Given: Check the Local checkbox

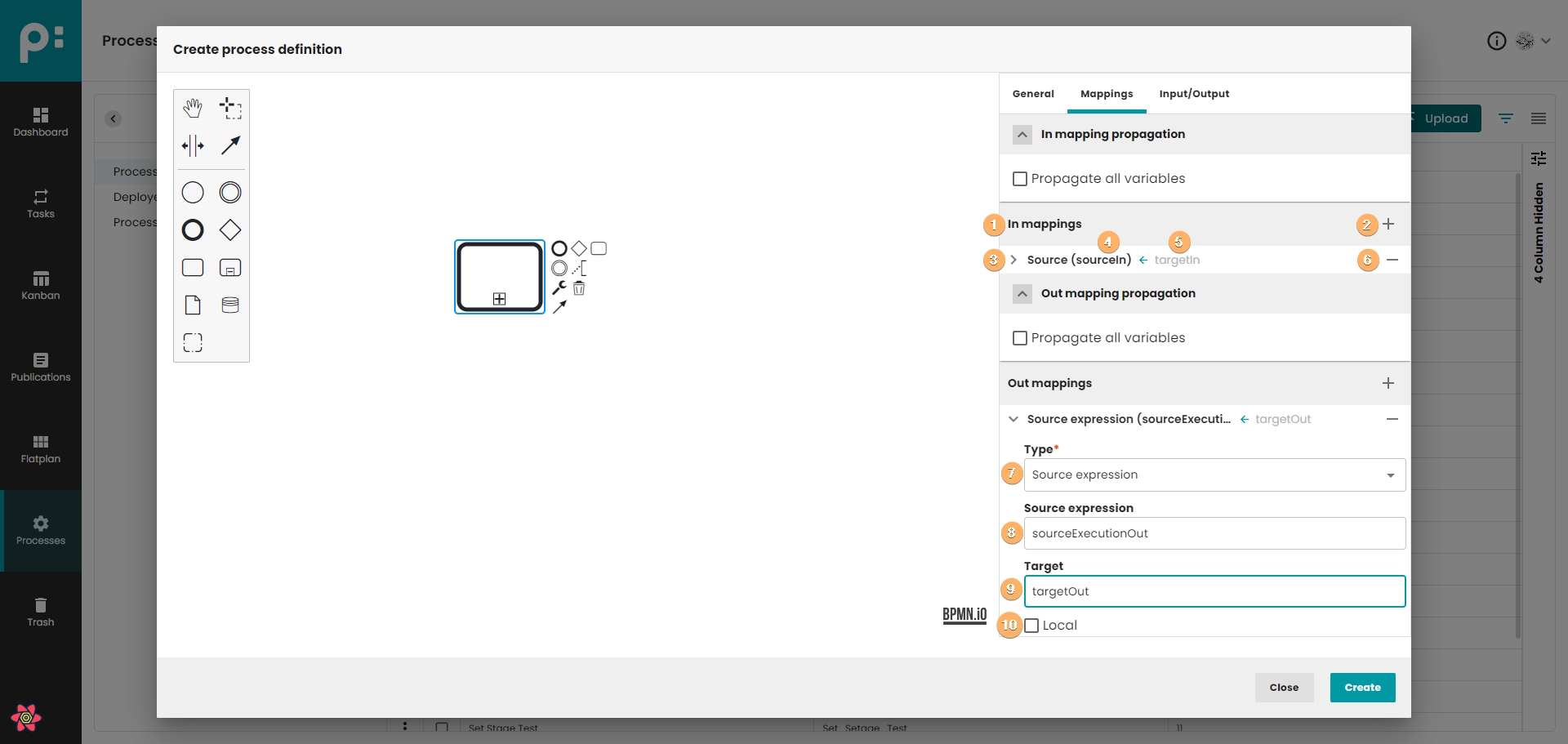Looking at the screenshot, I should (x=1032, y=626).
